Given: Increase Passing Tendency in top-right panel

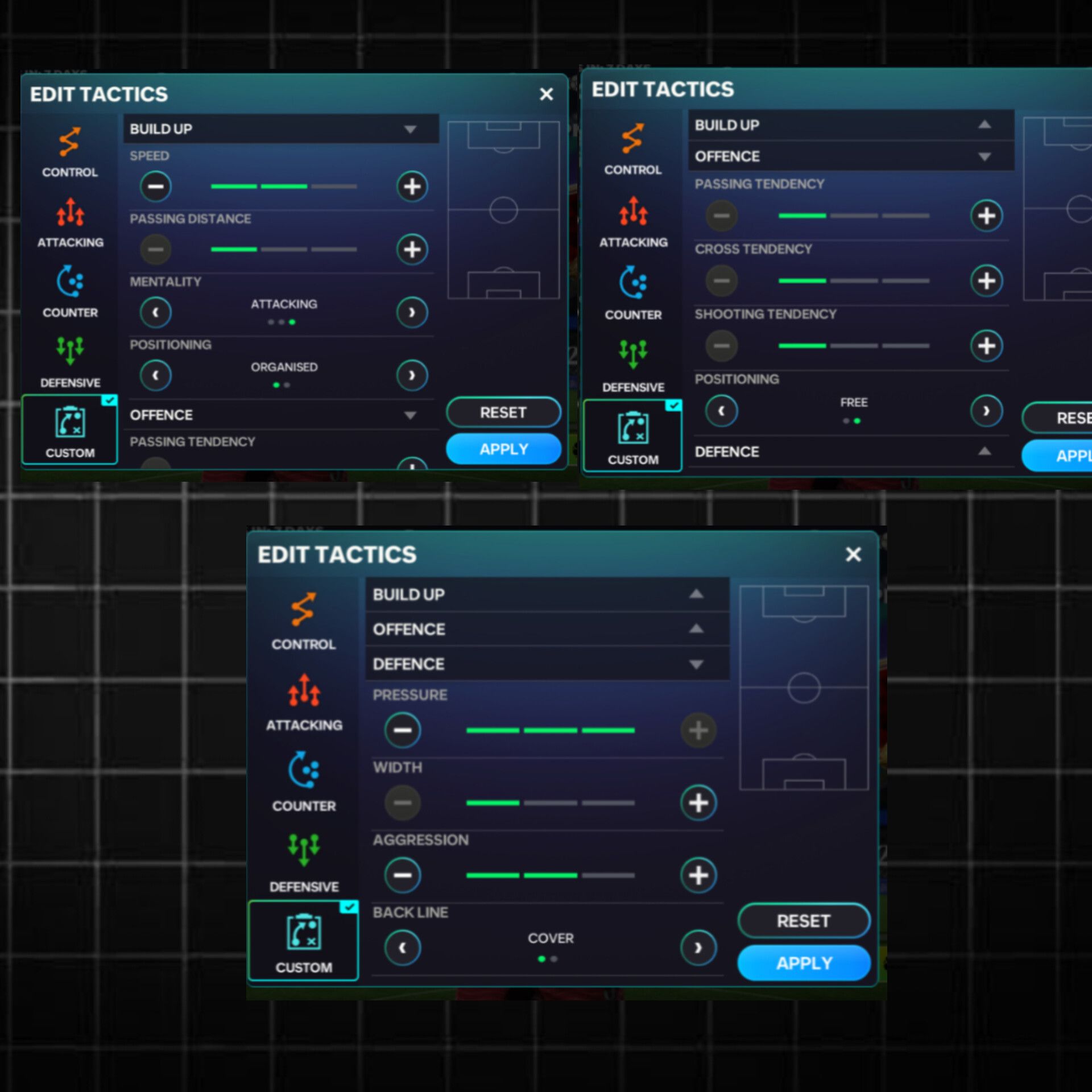Looking at the screenshot, I should click(986, 216).
